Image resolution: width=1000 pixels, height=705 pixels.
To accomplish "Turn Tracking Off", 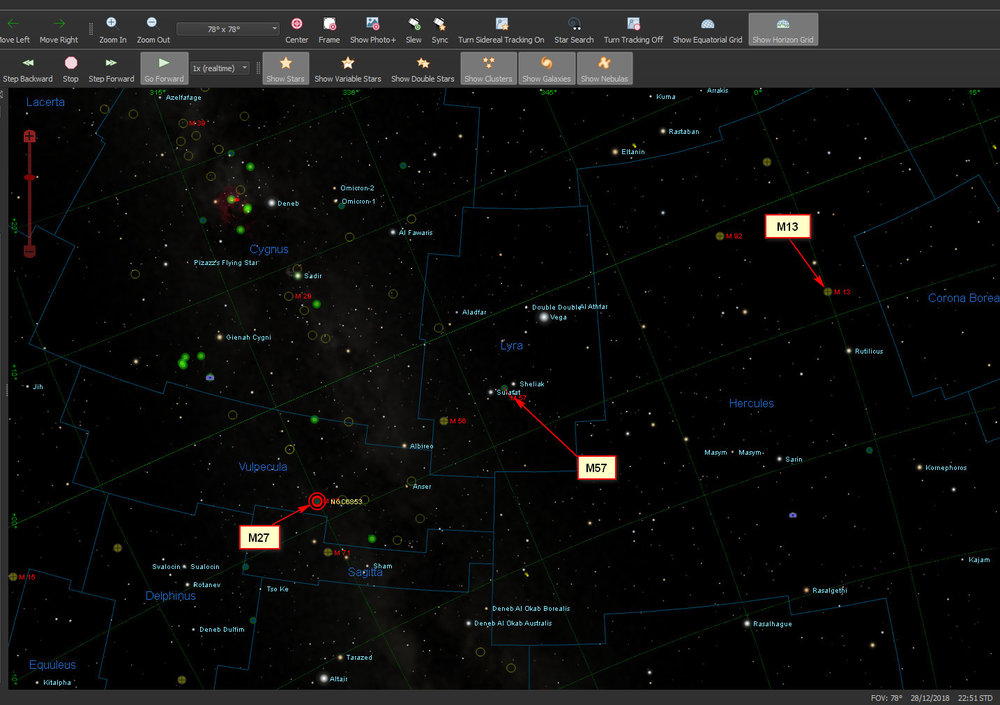I will [633, 30].
